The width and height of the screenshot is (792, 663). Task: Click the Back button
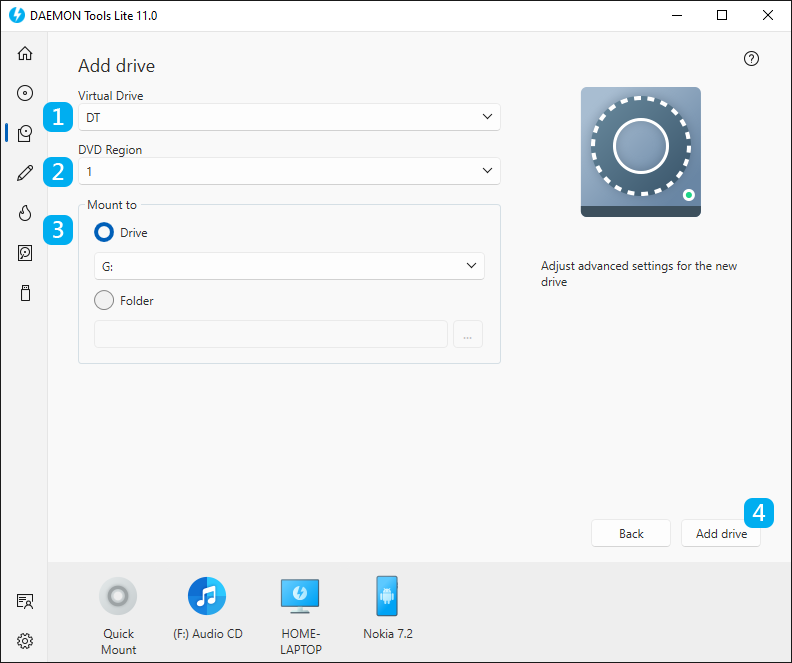(x=631, y=533)
